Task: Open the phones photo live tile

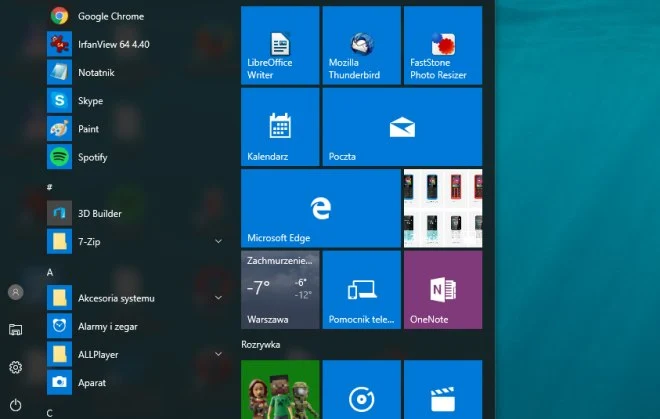Action: tap(443, 208)
